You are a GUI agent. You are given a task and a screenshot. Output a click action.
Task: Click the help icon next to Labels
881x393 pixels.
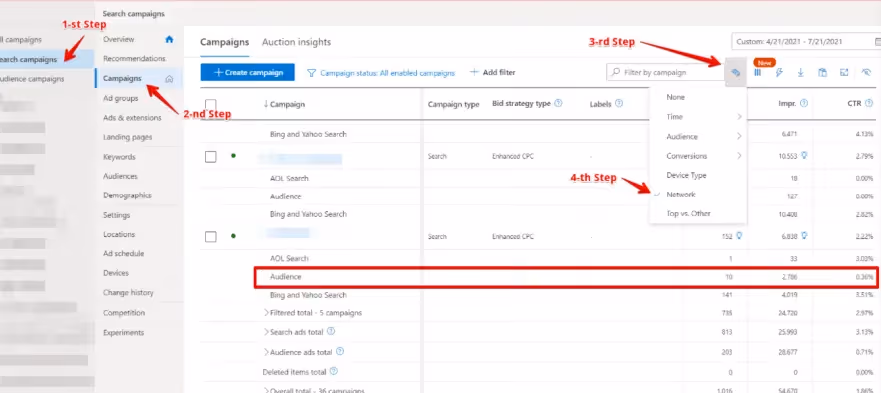click(x=619, y=103)
